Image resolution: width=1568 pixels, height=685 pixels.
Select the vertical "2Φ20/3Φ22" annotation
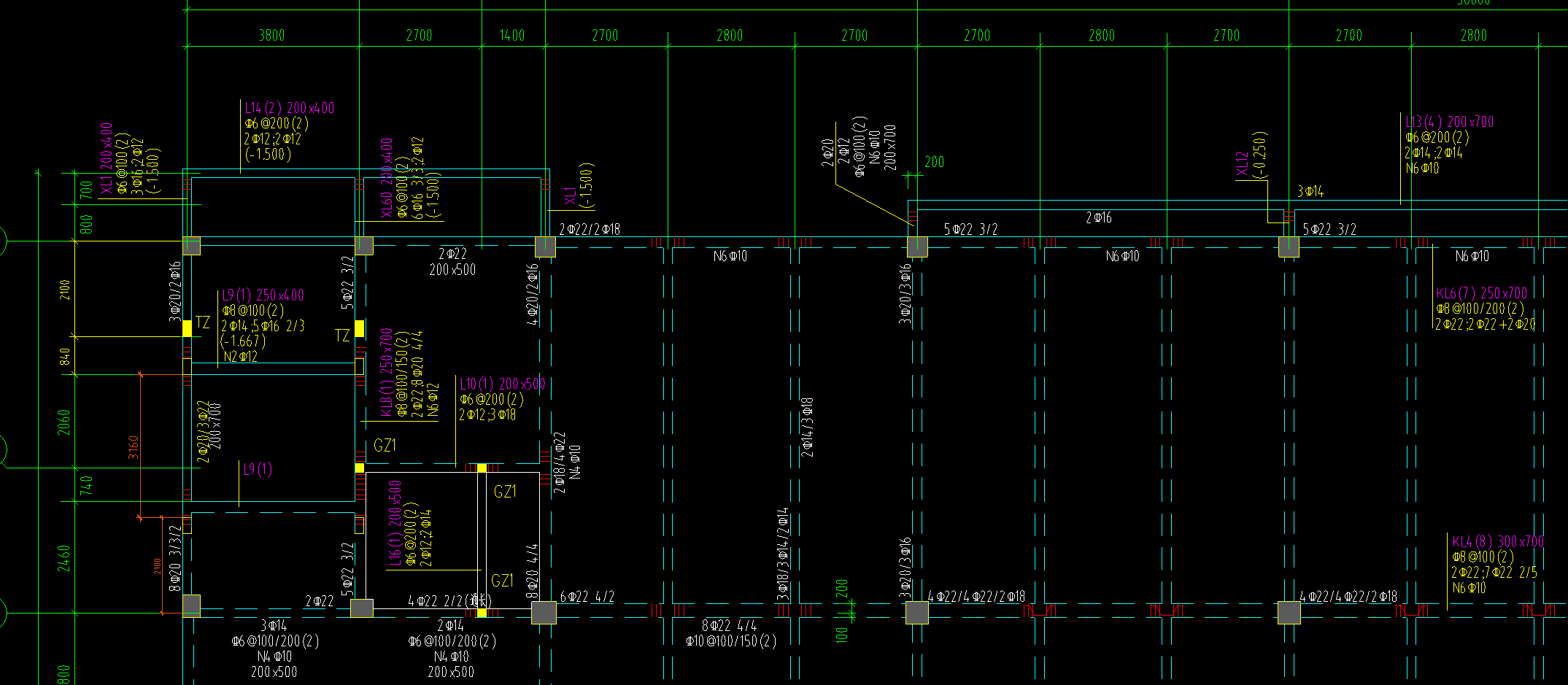point(203,431)
